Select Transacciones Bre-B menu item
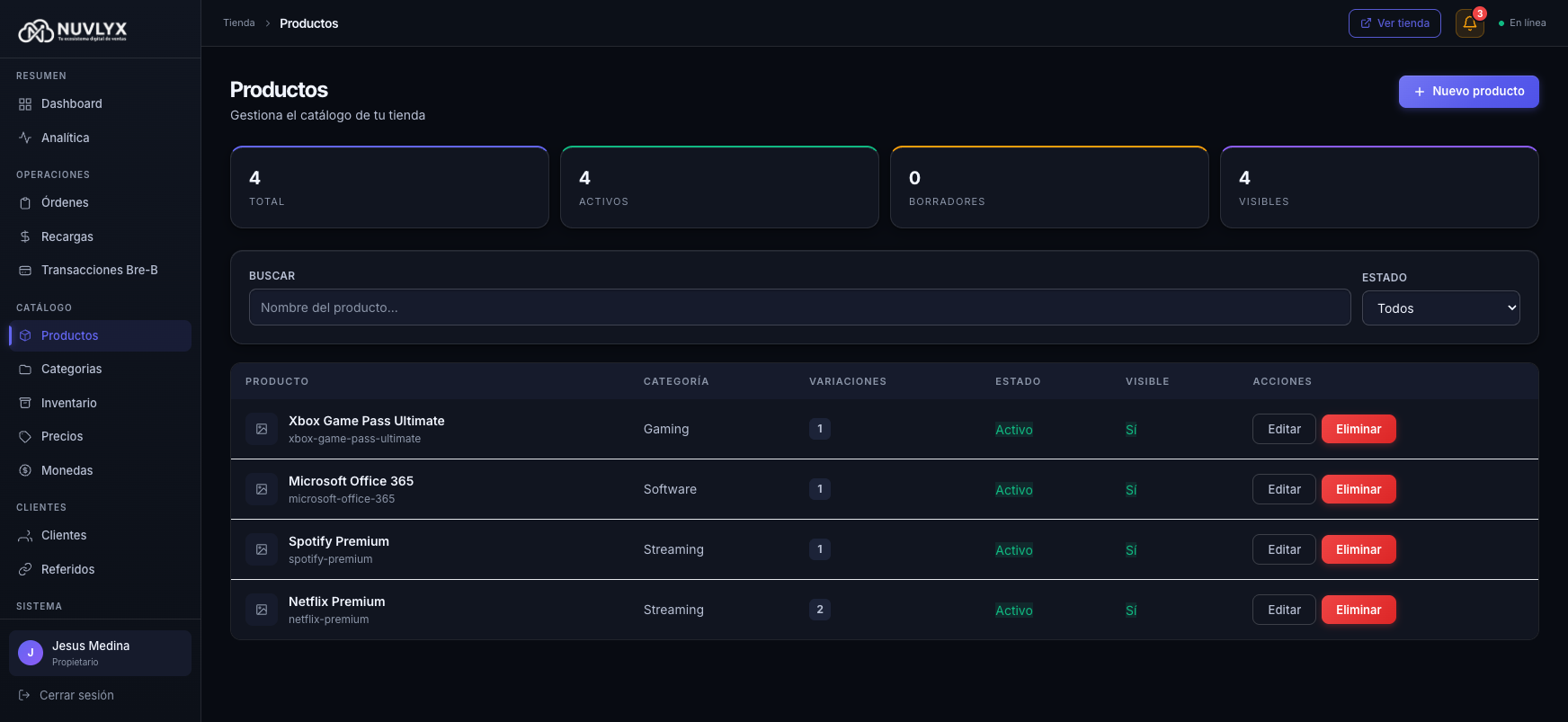 click(x=99, y=271)
